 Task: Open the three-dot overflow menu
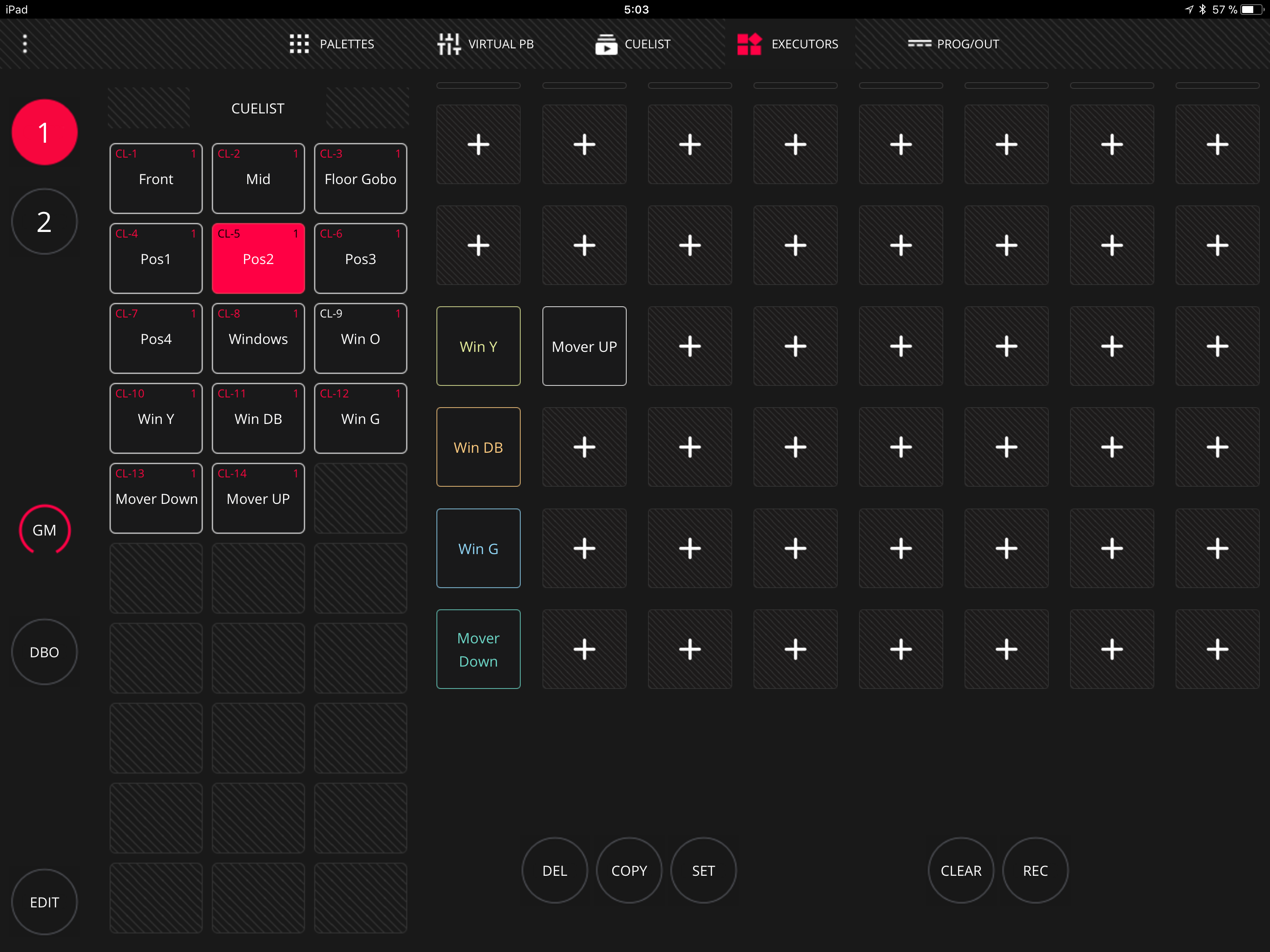(x=25, y=44)
